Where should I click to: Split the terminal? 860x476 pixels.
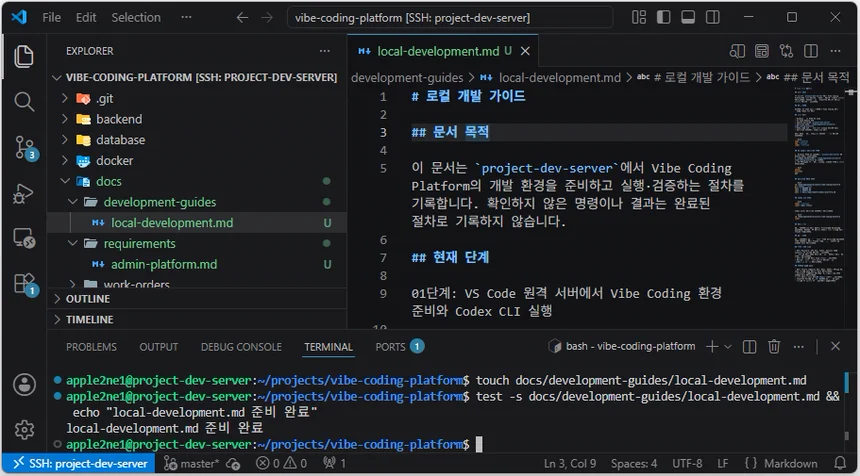(749, 347)
